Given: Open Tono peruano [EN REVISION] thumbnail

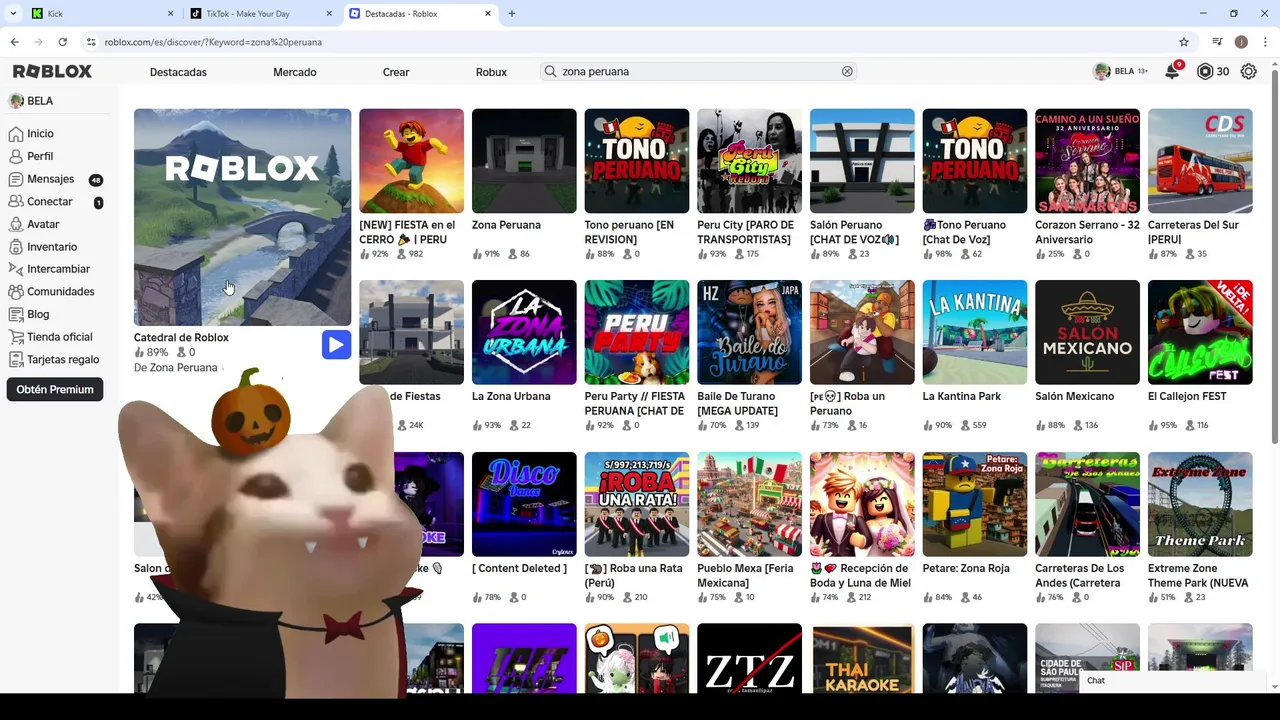Looking at the screenshot, I should (637, 161).
